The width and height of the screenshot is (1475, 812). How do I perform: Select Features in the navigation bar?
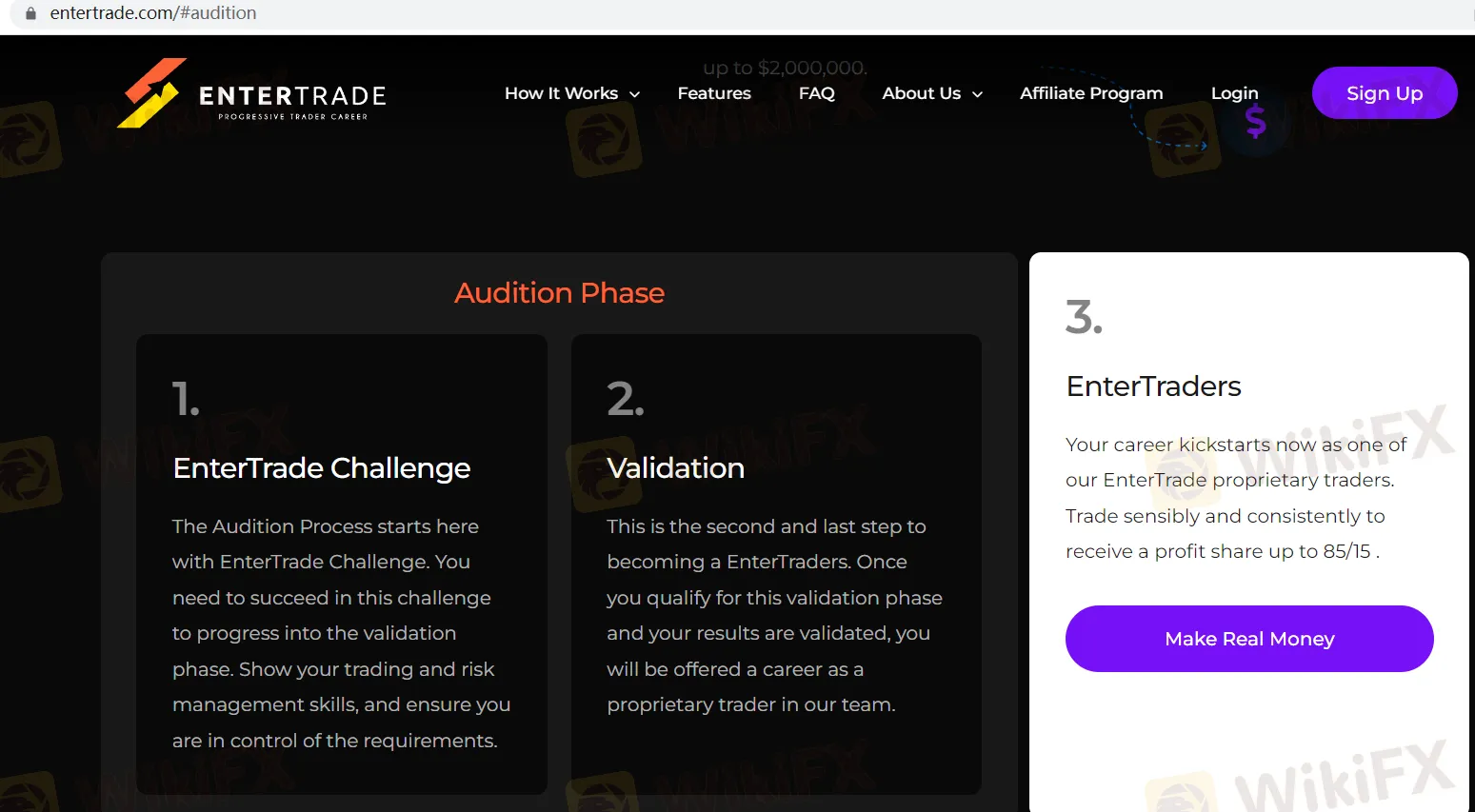[714, 92]
